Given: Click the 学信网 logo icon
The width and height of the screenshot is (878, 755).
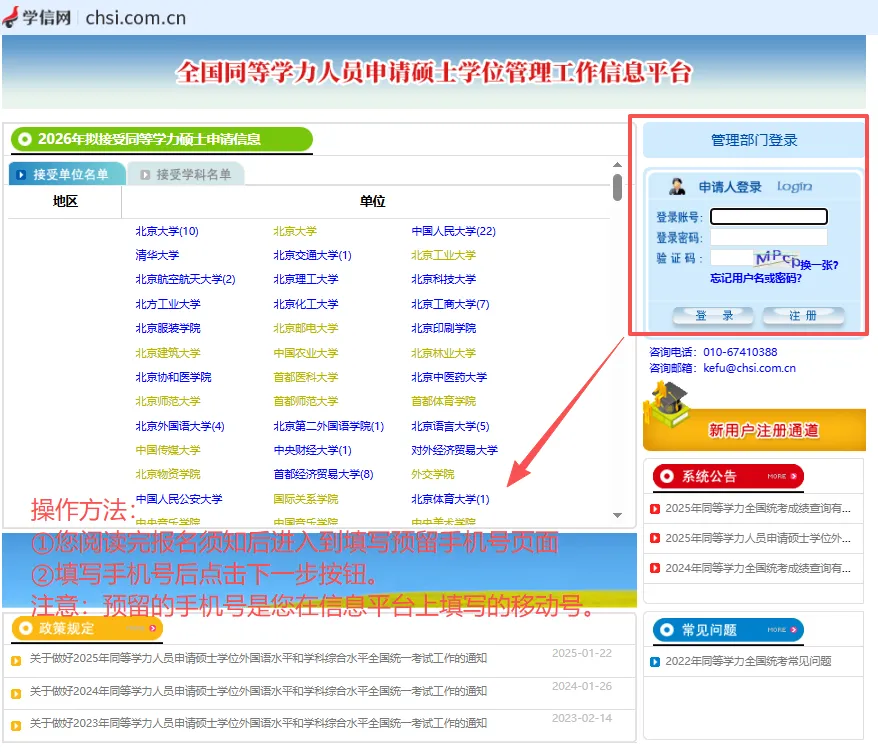Looking at the screenshot, I should (10, 17).
